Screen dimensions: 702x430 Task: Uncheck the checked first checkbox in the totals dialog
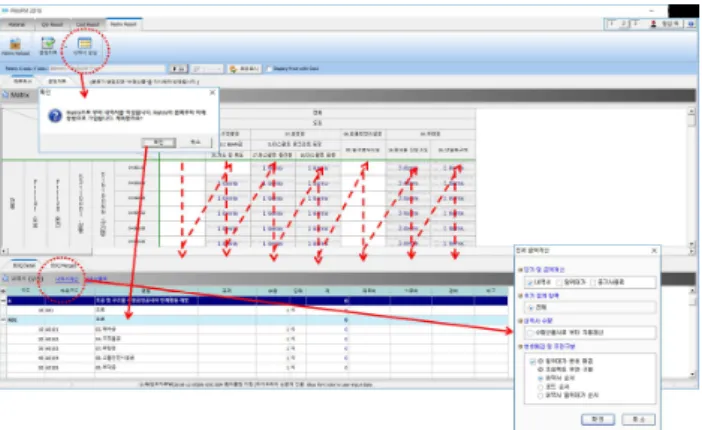click(x=530, y=282)
